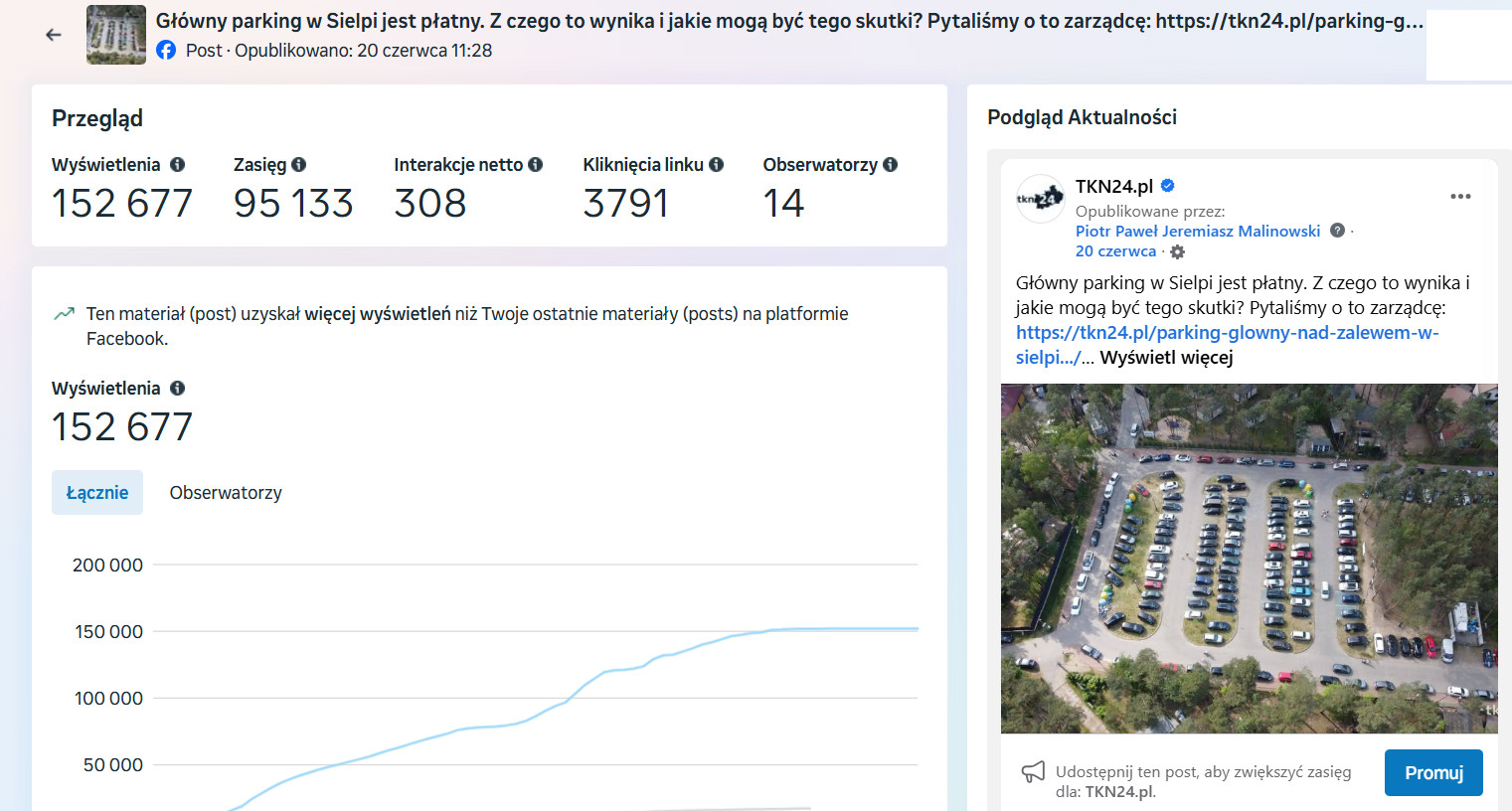This screenshot has width=1512, height=811.
Task: Open the info icon next to Kliknięcia linku
Action: 717,164
